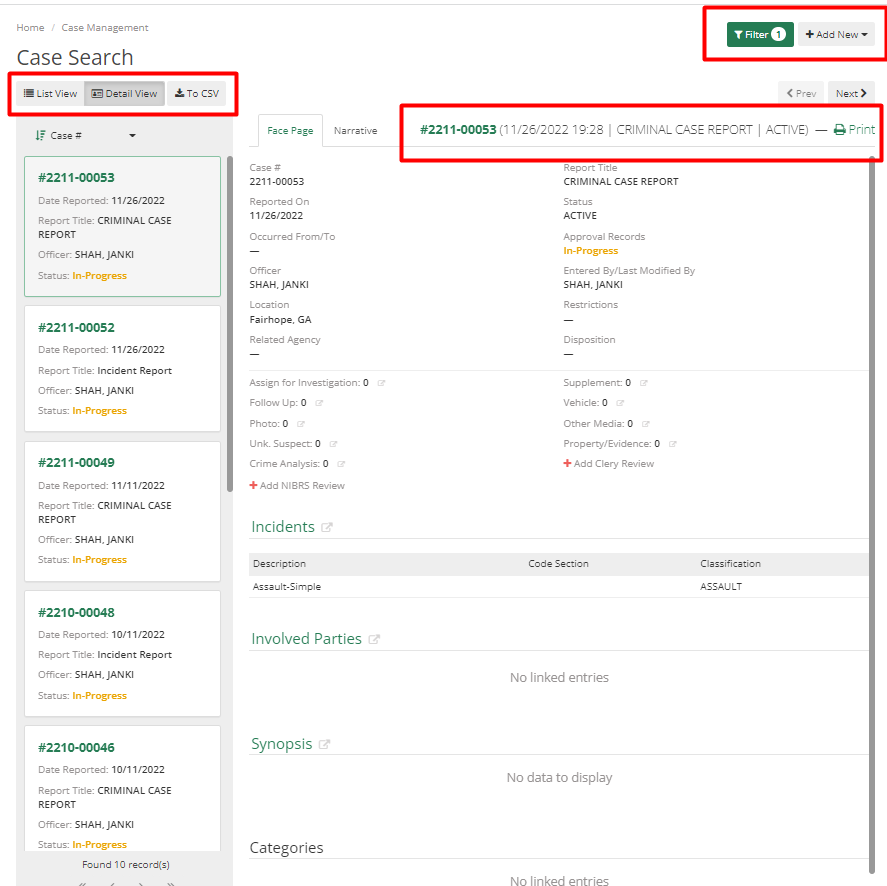Click the edit icon next to Supplement count
The width and height of the screenshot is (887, 886).
click(642, 384)
